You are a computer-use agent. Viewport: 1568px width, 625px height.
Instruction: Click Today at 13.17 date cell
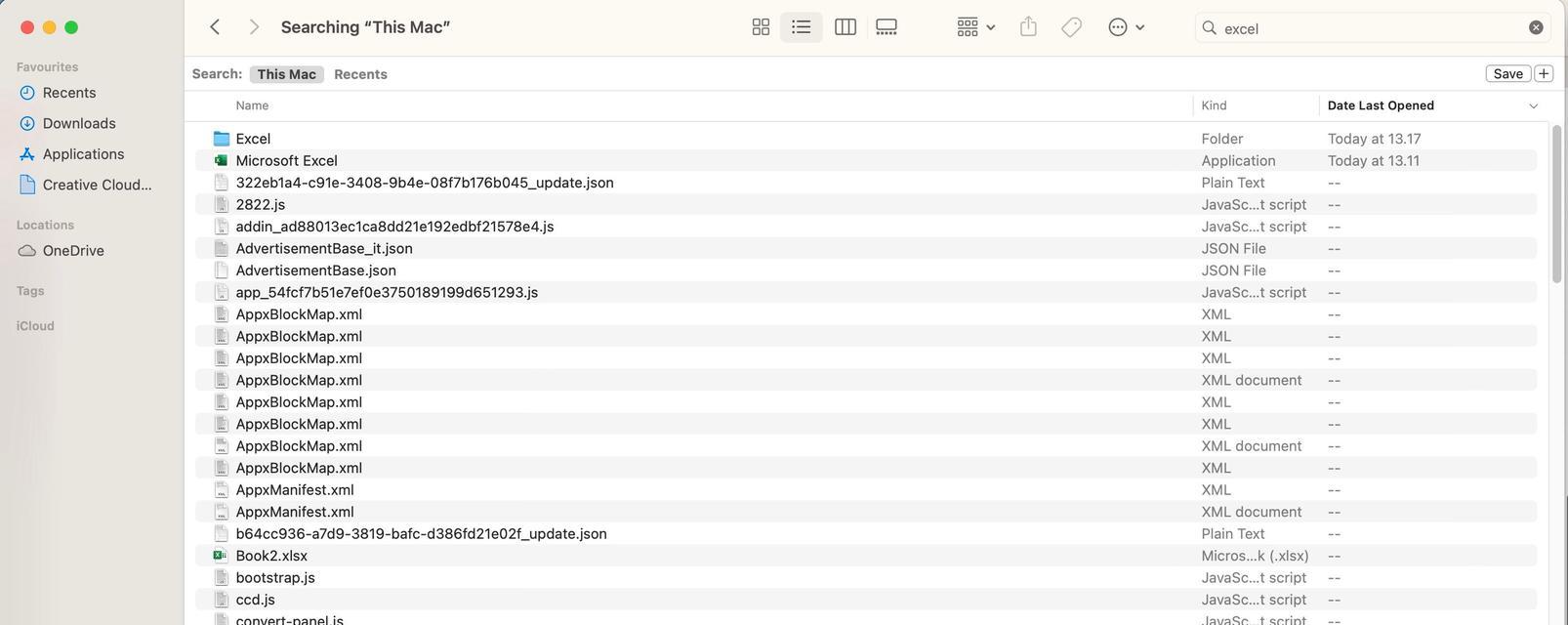pos(1374,139)
